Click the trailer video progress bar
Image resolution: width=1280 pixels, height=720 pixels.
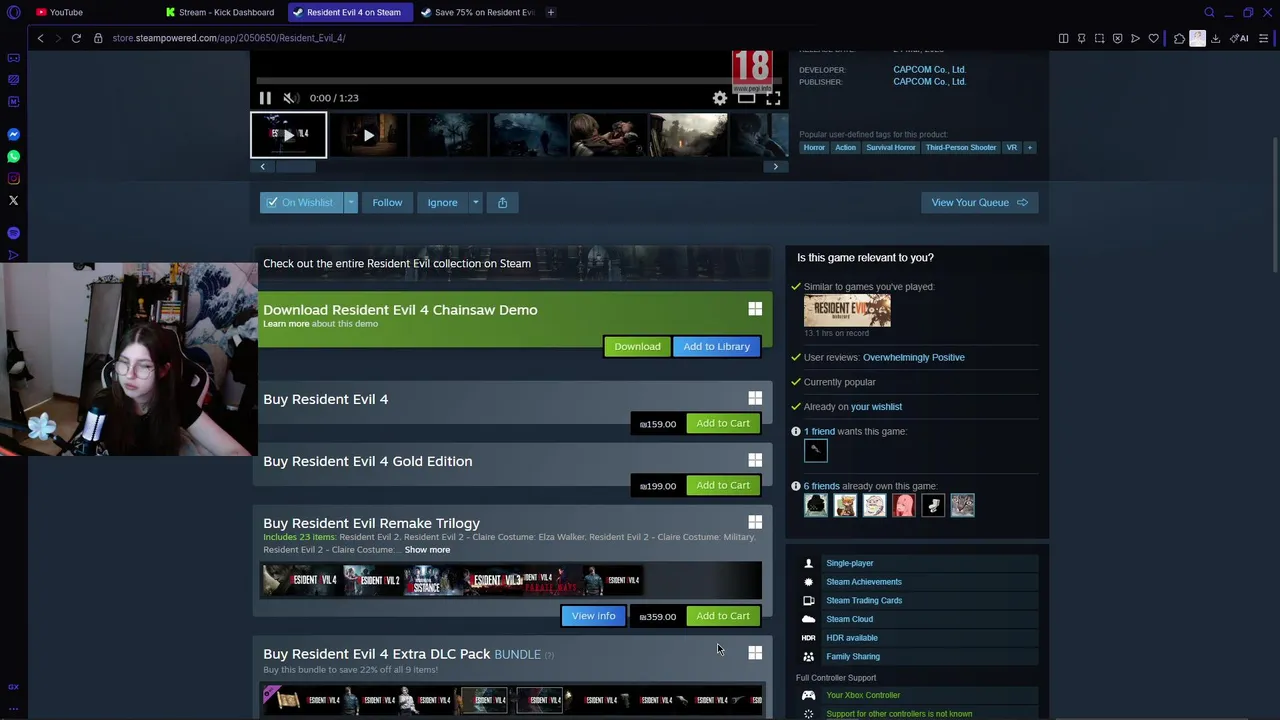tap(519, 81)
